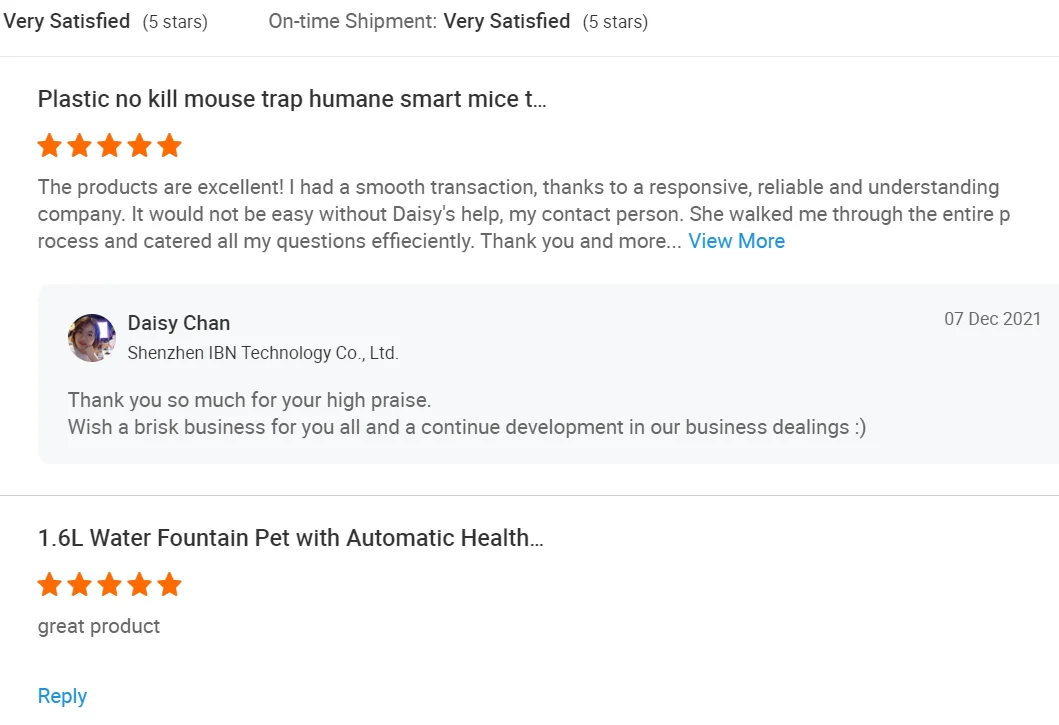Click Shenzhen IBN Technology Co., Ltd. company name
Screen dimensions: 1059x725
click(263, 353)
